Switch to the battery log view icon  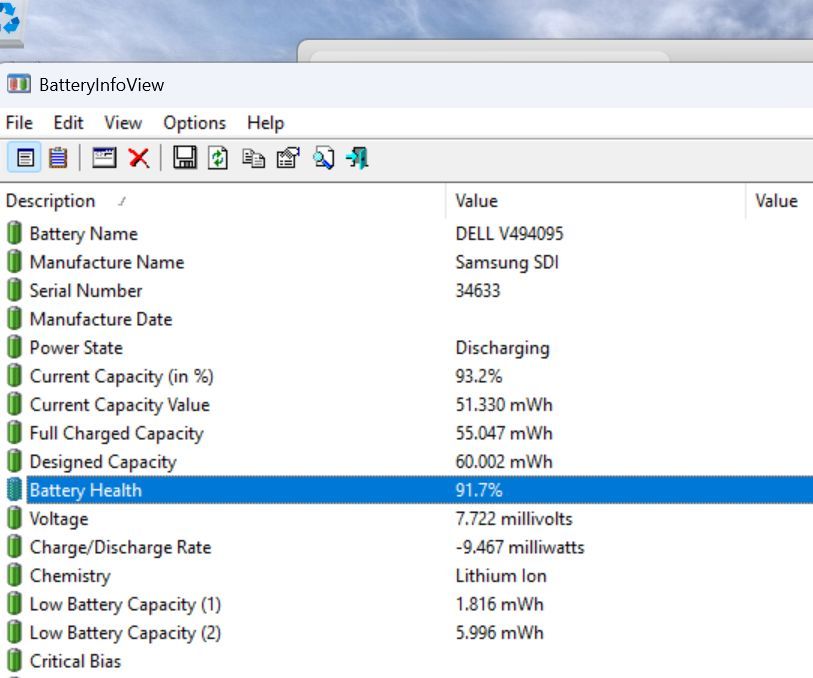click(58, 158)
